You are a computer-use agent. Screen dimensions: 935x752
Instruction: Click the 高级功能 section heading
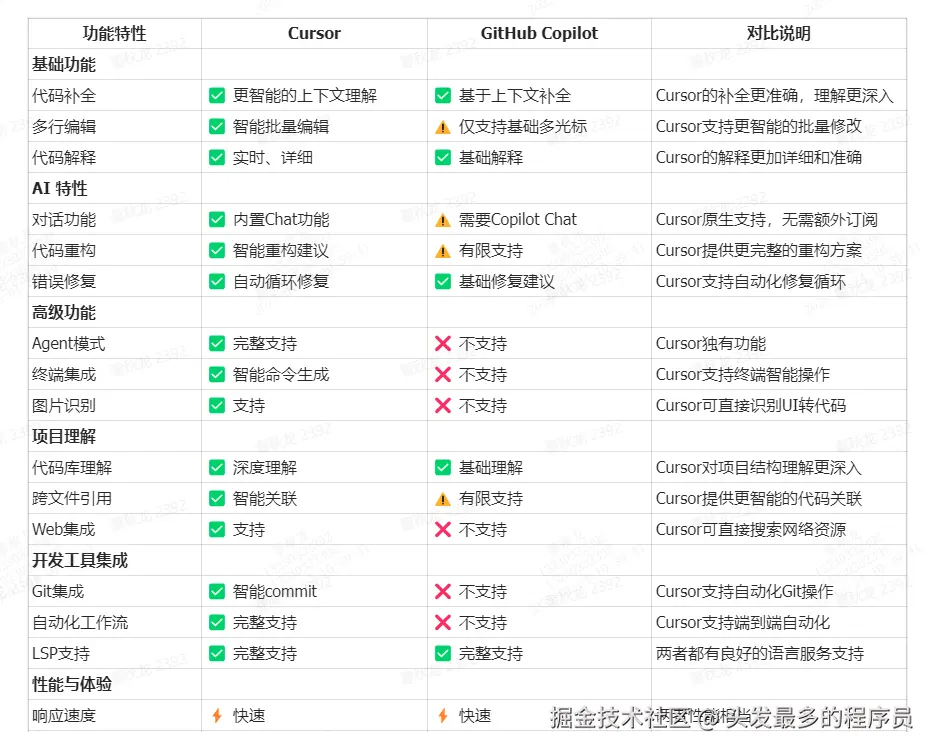point(64,312)
